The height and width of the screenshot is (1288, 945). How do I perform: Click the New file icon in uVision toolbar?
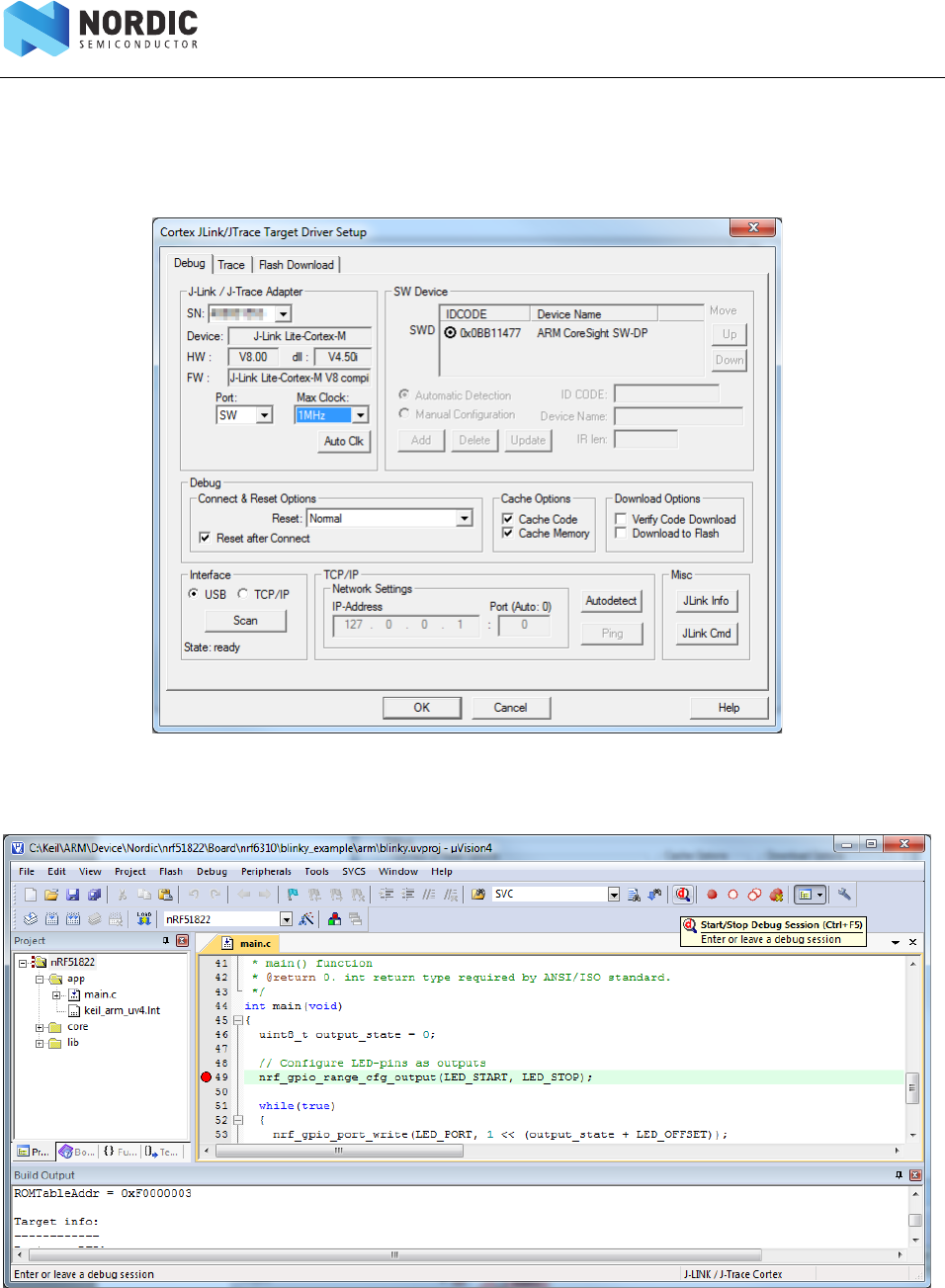click(x=30, y=895)
